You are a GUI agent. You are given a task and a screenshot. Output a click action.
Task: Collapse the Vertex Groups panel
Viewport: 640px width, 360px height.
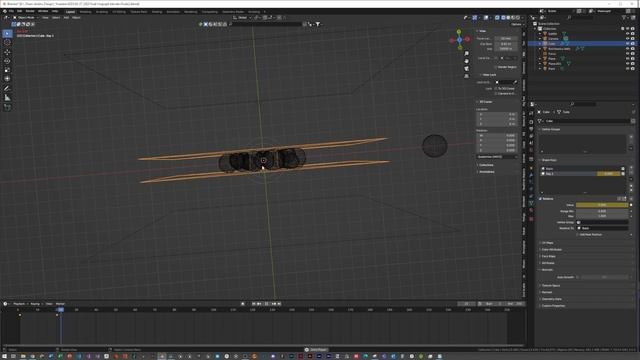coord(550,129)
